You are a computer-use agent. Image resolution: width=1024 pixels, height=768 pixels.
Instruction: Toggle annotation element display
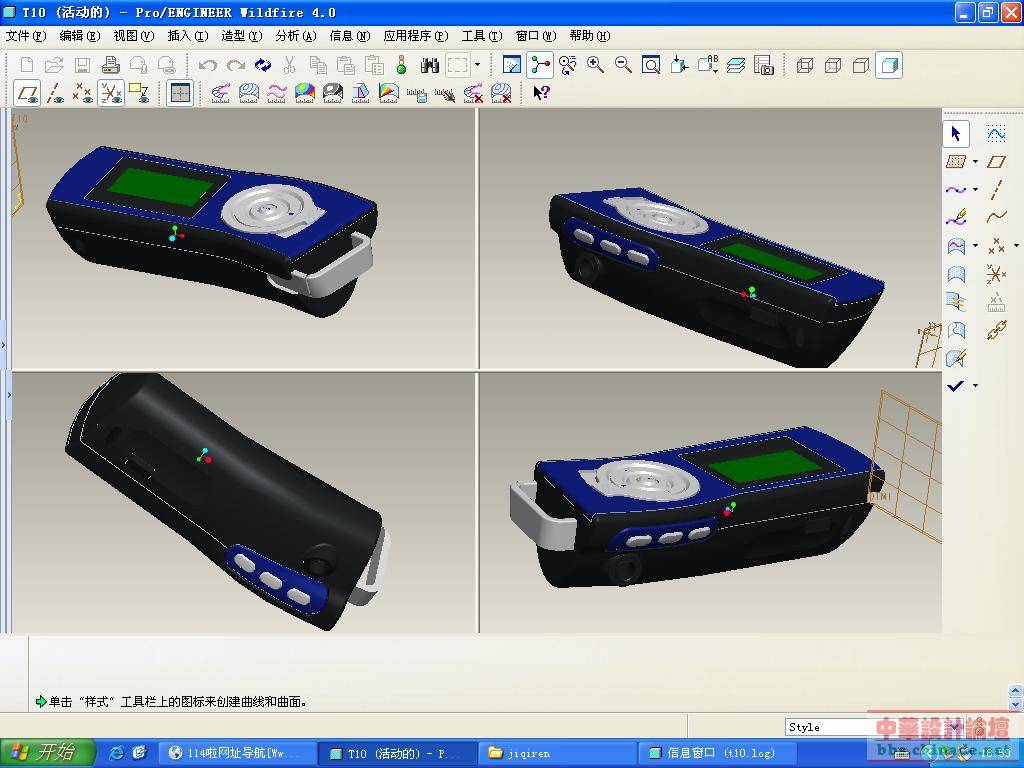click(x=139, y=93)
